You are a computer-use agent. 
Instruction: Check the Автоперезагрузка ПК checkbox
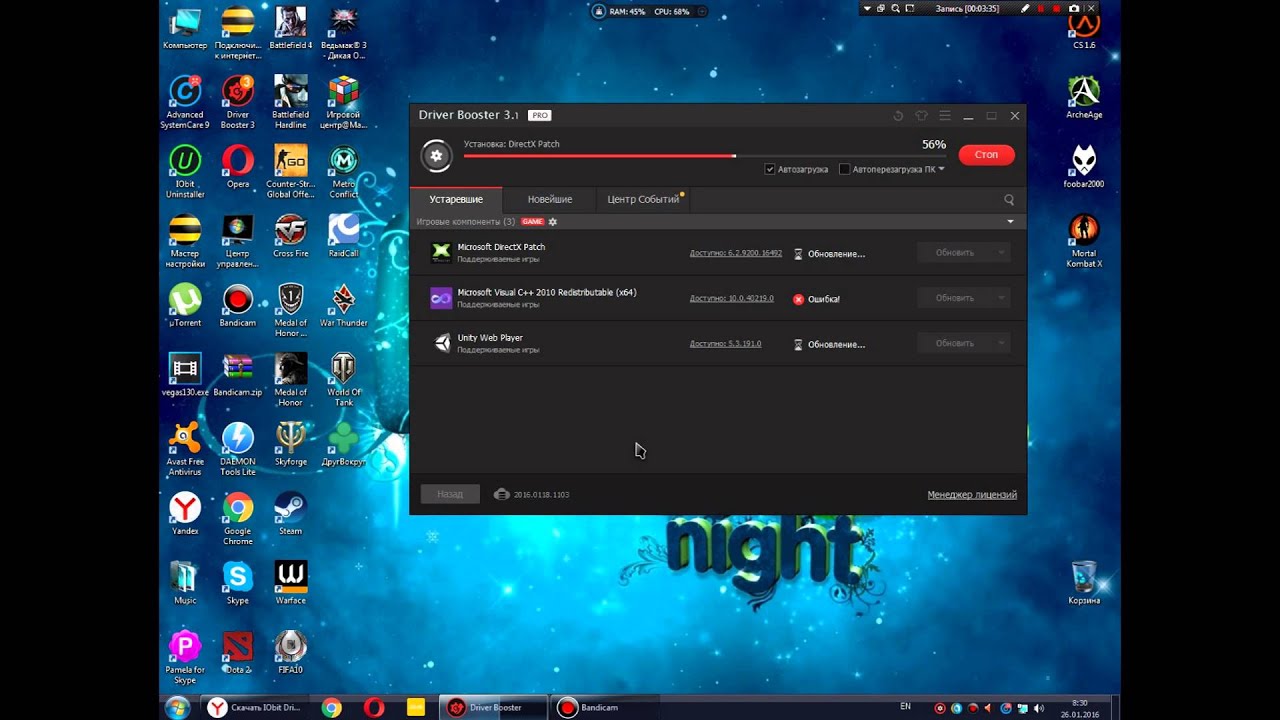click(x=845, y=169)
